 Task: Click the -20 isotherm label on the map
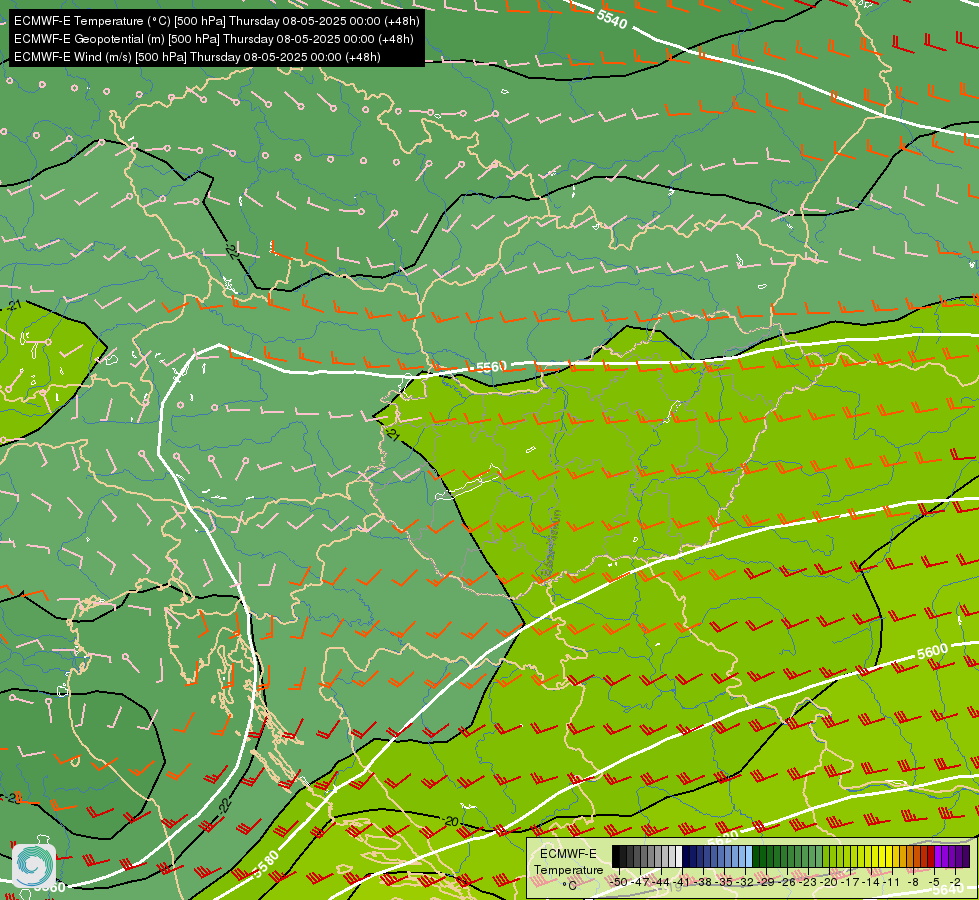[x=451, y=821]
